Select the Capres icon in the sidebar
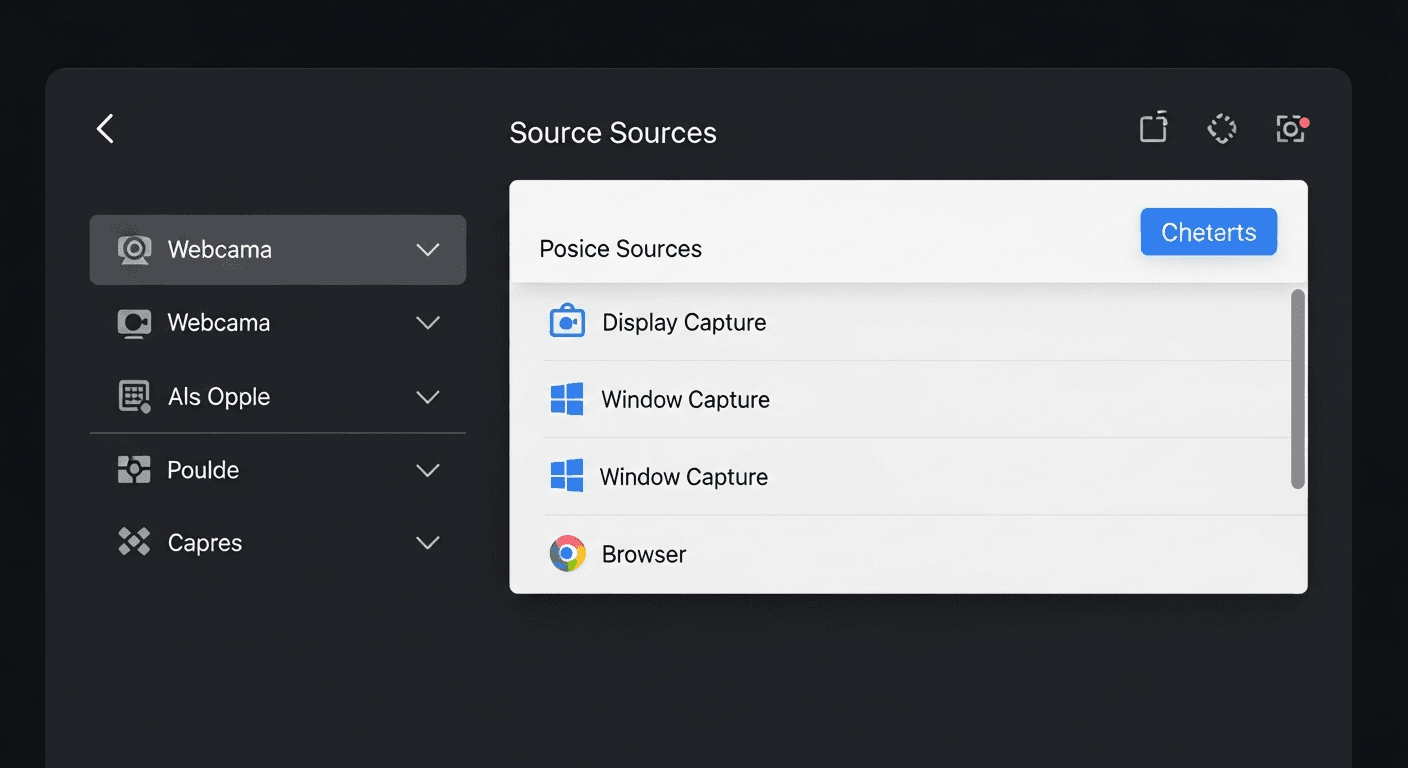This screenshot has width=1408, height=768. [x=133, y=542]
